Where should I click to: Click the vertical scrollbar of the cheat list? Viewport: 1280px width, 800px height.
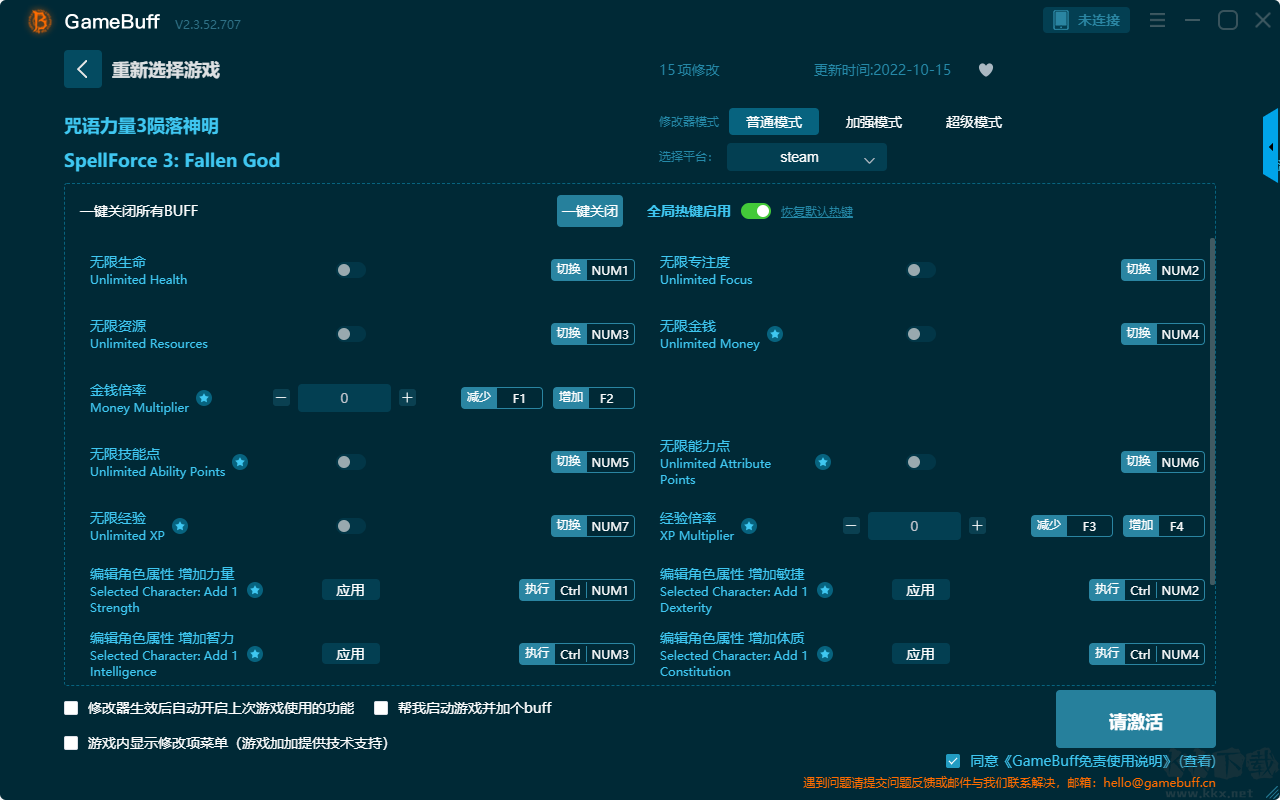(1213, 411)
